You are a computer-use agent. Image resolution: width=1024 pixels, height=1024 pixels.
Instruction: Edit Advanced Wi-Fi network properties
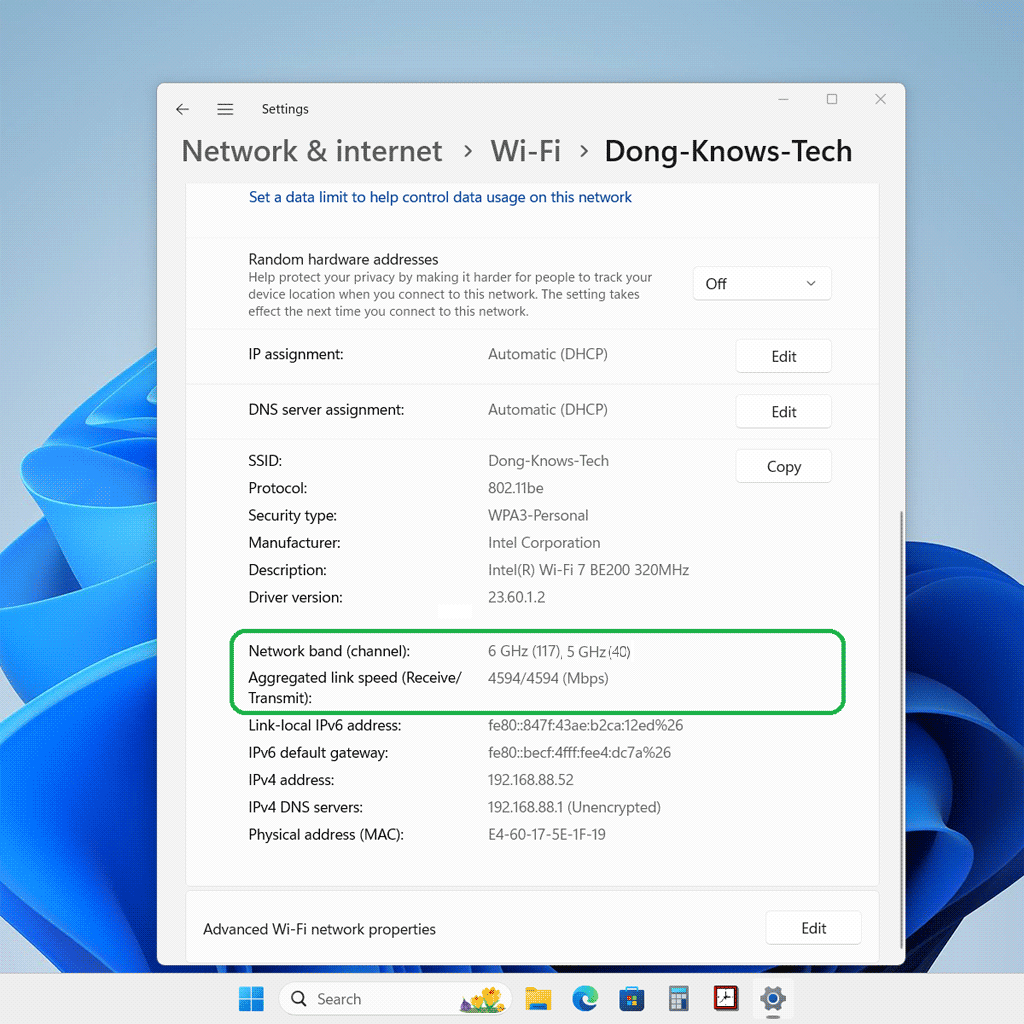point(813,928)
